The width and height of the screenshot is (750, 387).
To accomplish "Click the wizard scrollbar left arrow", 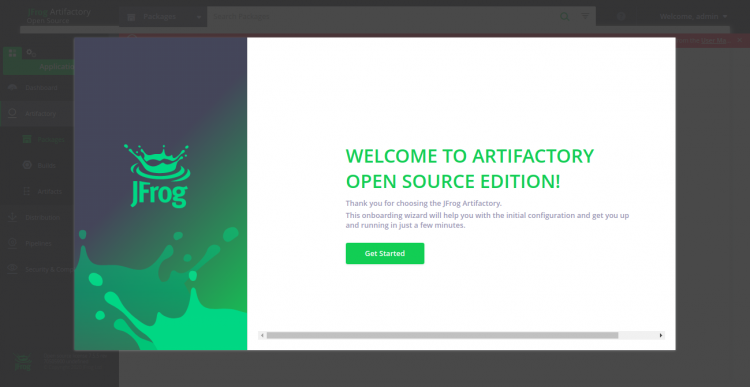I will pyautogui.click(x=262, y=335).
